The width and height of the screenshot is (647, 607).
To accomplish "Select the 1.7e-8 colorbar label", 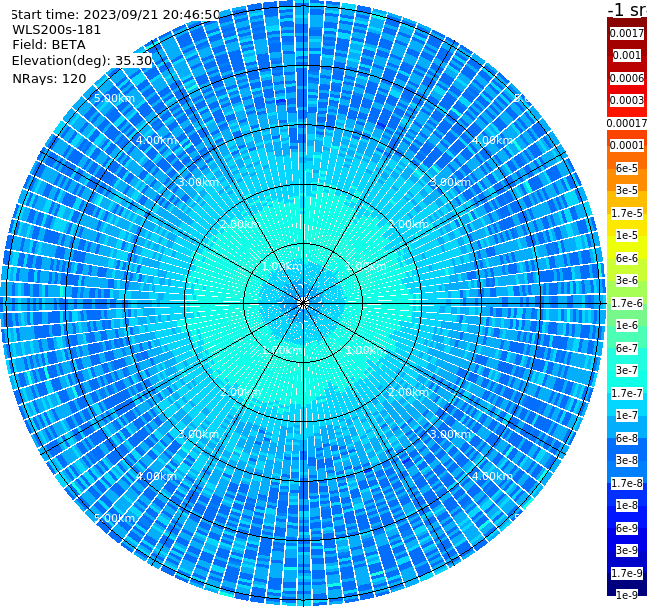I will (627, 483).
